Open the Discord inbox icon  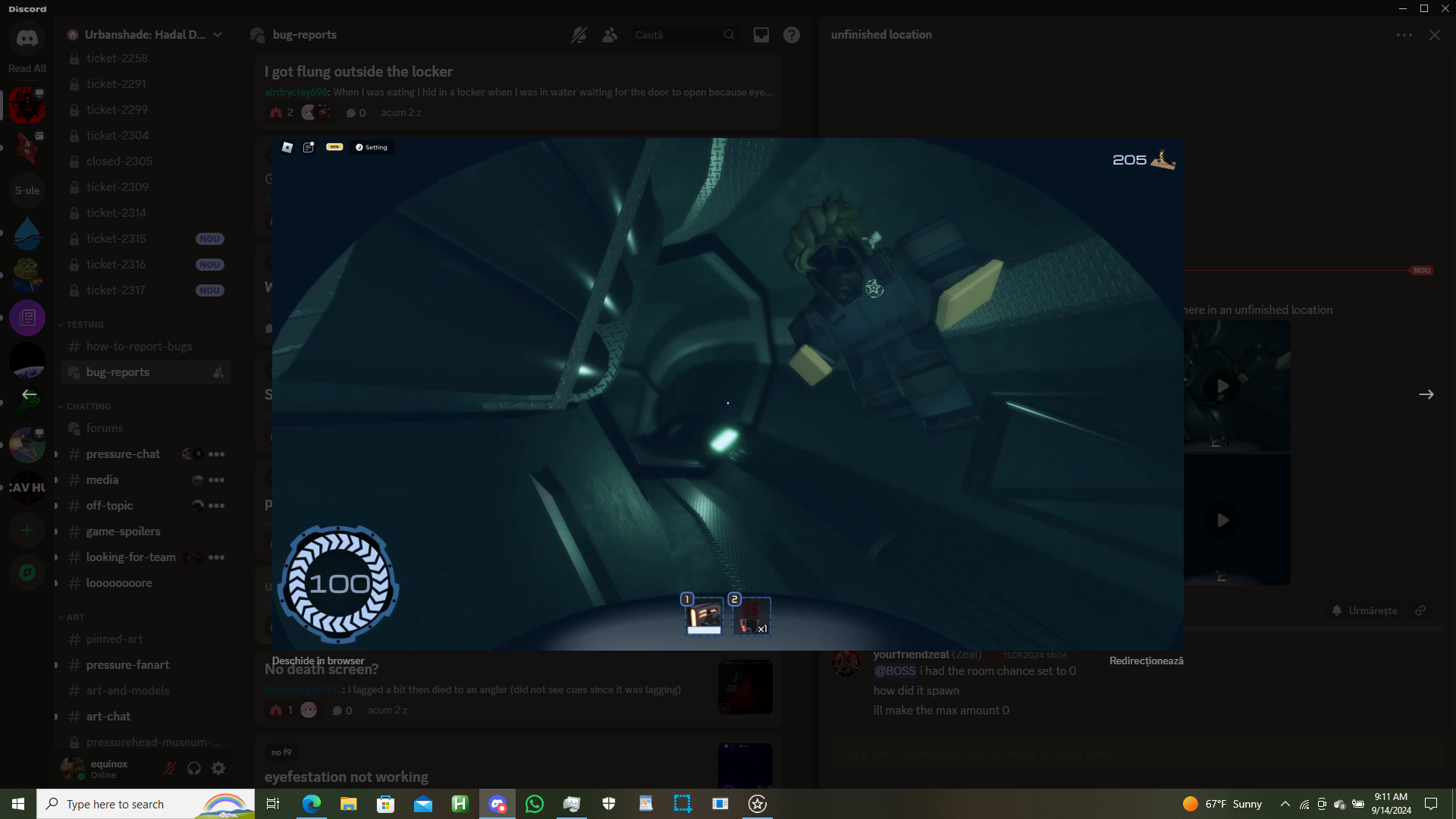pyautogui.click(x=761, y=35)
